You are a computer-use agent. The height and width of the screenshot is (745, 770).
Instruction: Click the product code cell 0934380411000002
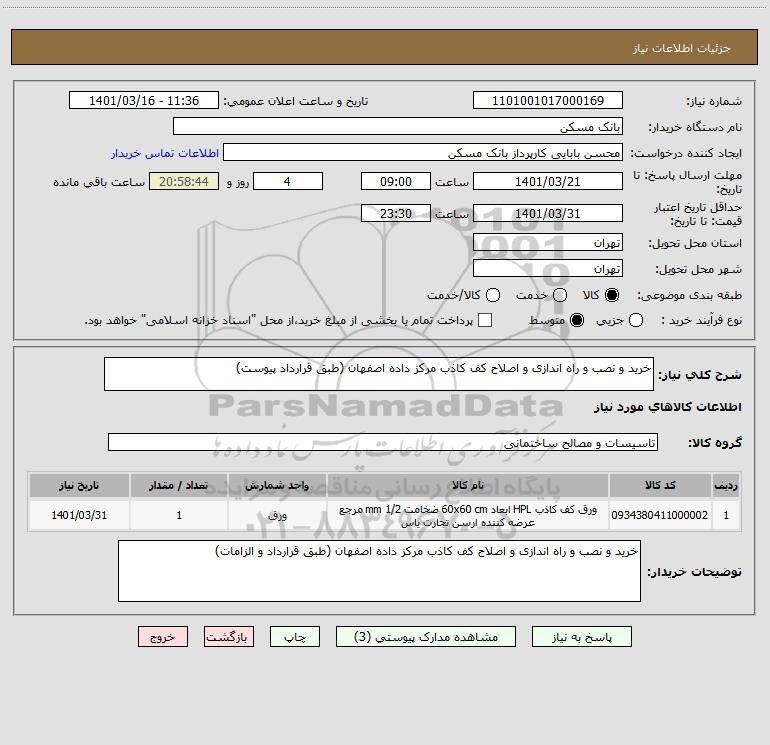point(660,515)
